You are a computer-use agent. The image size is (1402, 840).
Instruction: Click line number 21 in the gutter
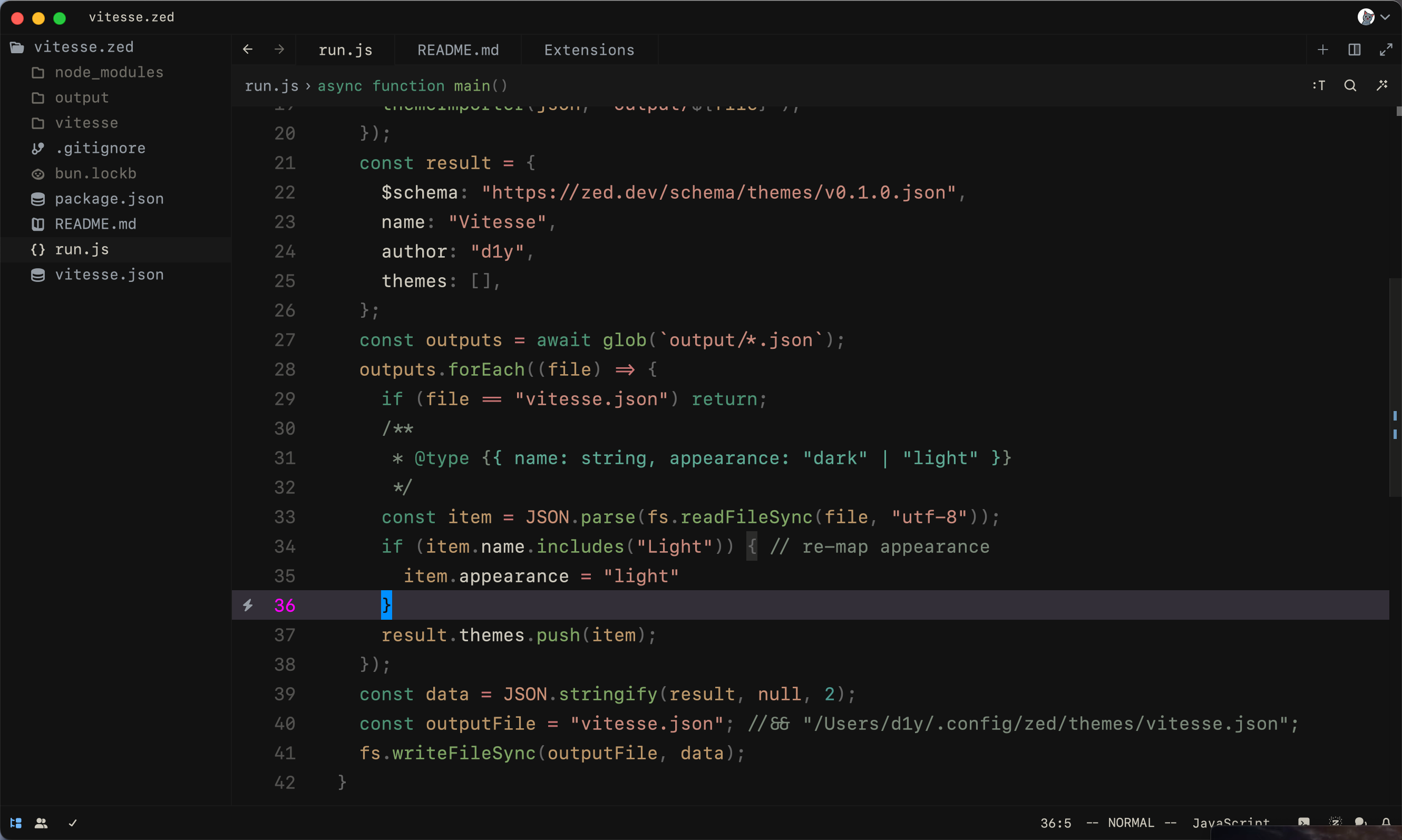(285, 163)
